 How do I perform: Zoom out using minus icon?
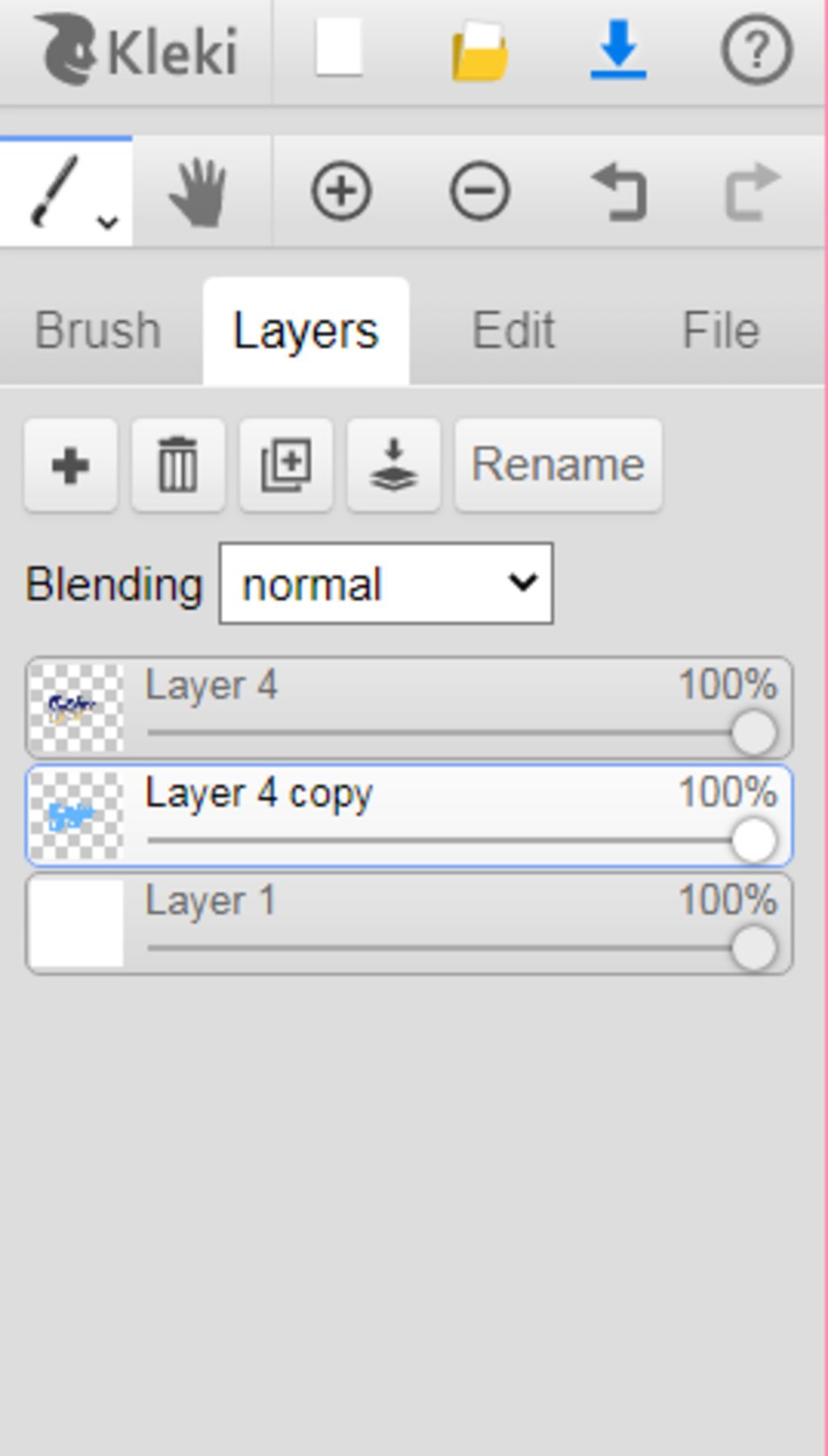coord(479,192)
